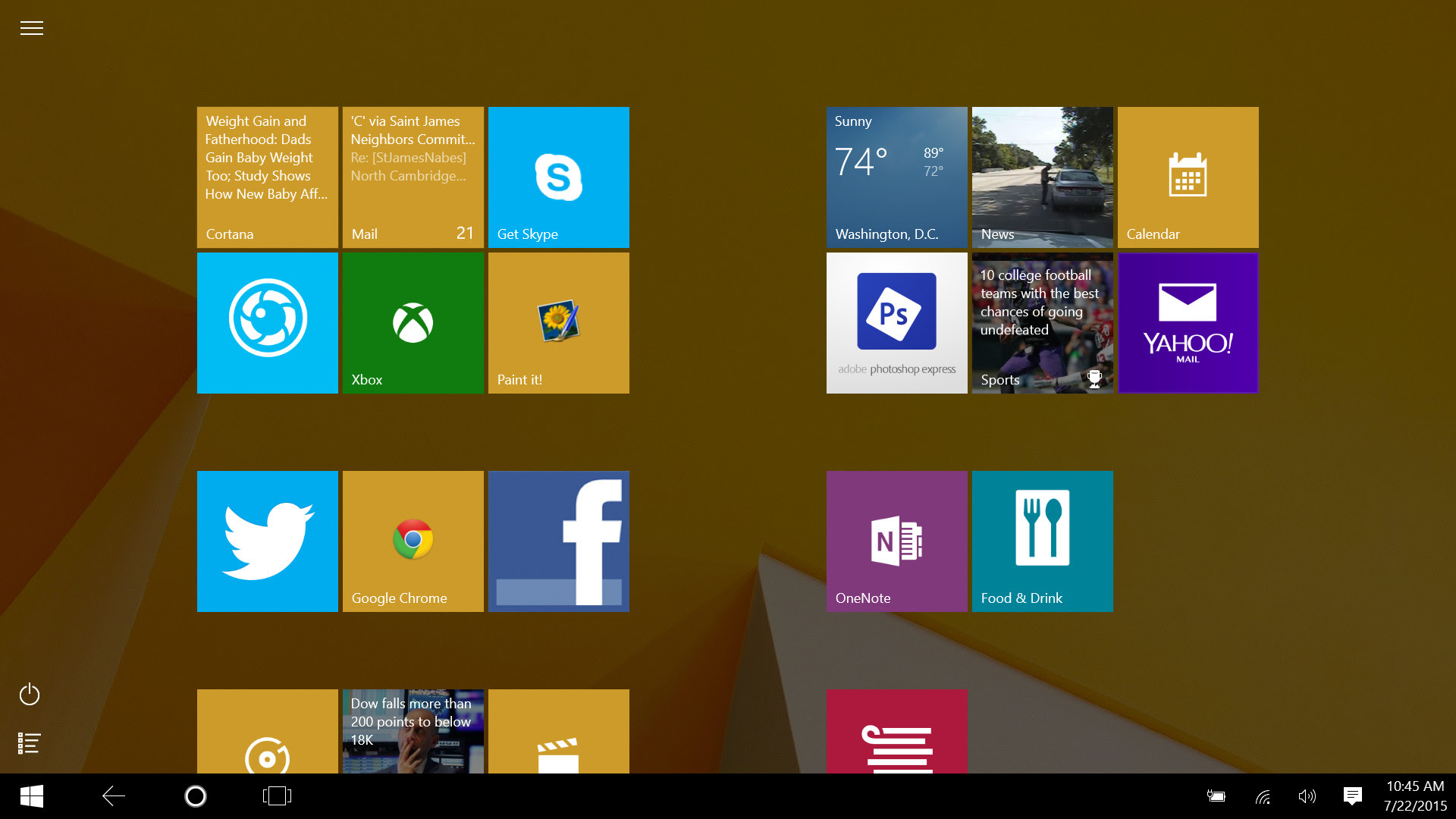
Task: Open the Calendar tile
Action: coord(1188,177)
